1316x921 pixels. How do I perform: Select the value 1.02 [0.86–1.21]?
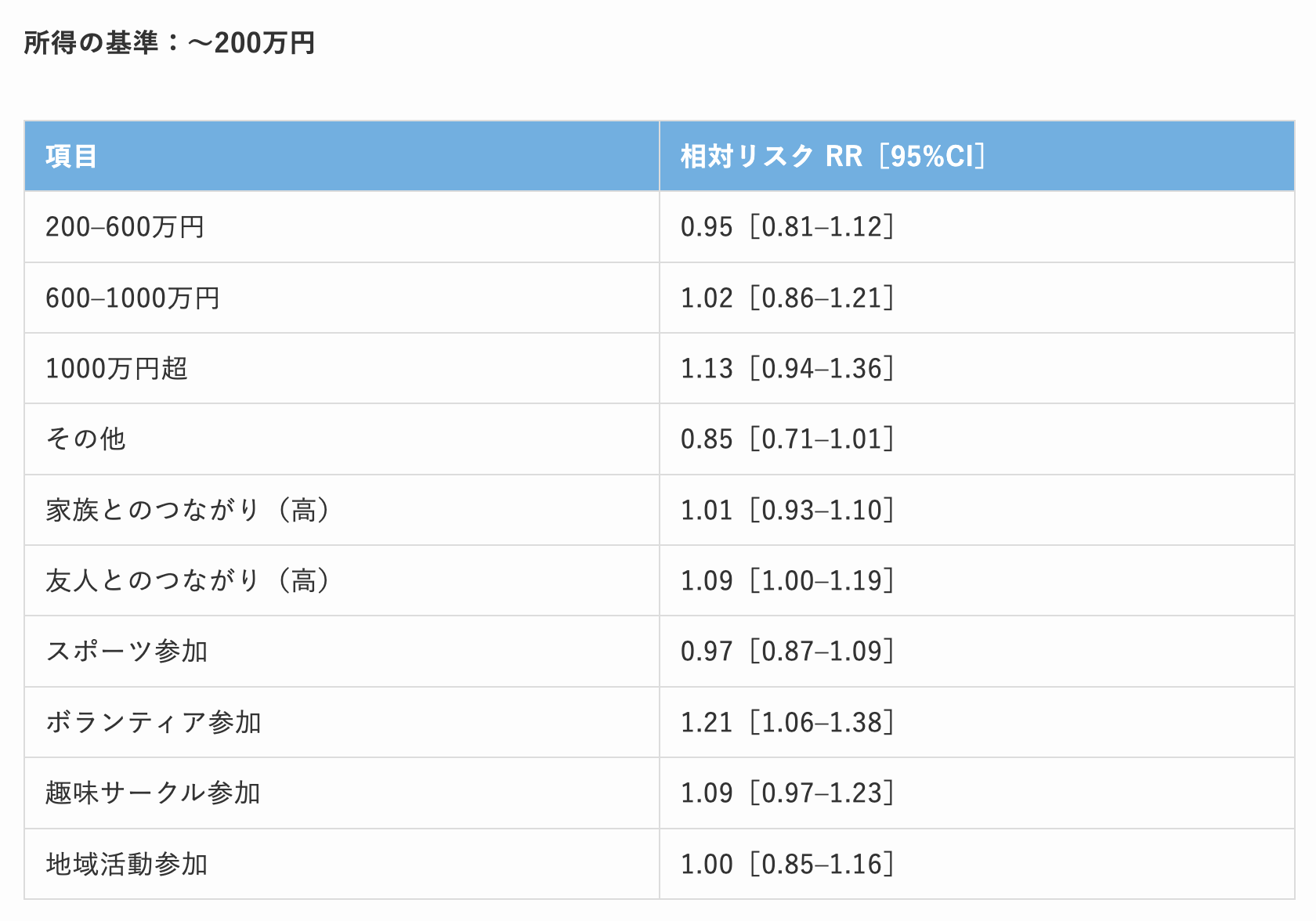pos(786,298)
